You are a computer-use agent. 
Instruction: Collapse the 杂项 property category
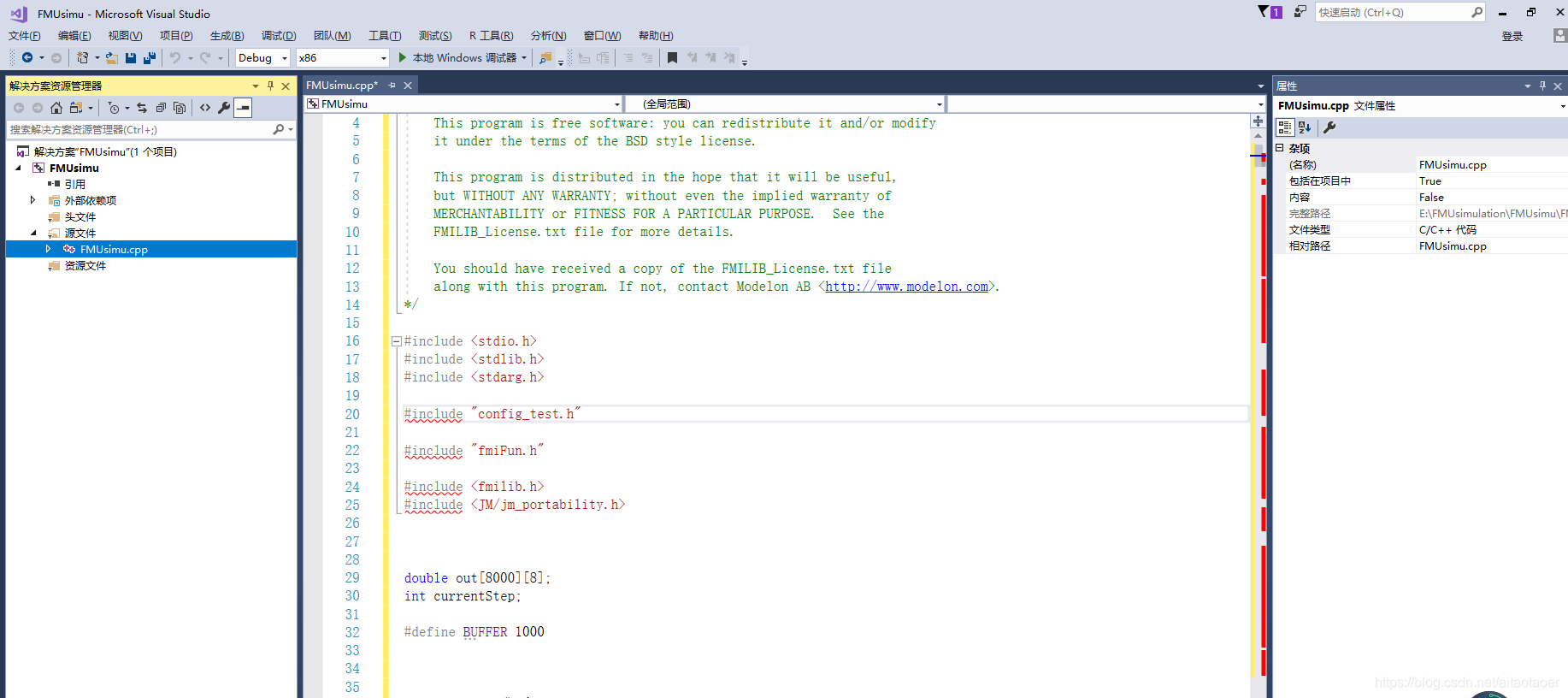(x=1280, y=148)
